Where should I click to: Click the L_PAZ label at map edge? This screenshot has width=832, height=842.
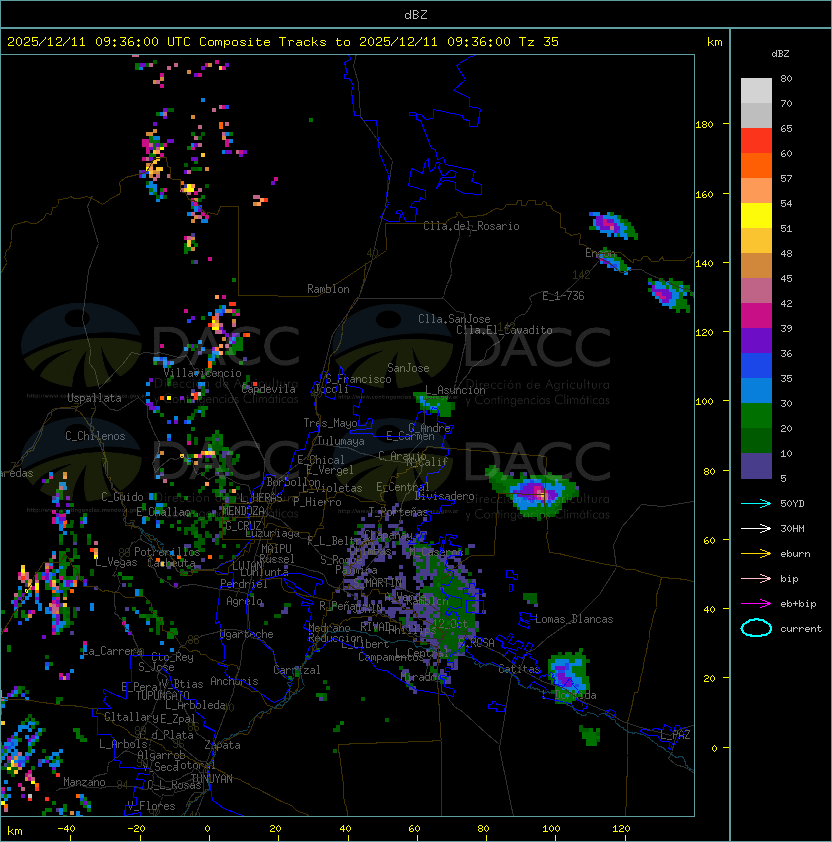click(675, 735)
